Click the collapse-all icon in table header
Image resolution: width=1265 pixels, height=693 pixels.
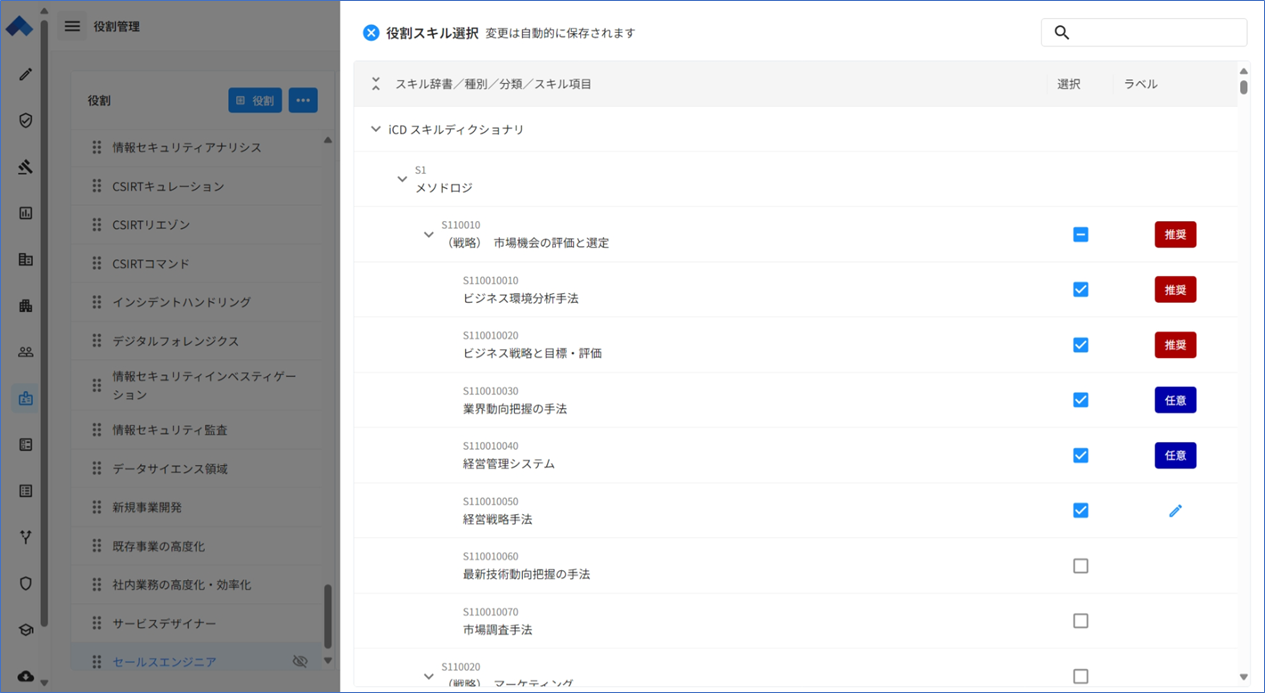coord(376,84)
